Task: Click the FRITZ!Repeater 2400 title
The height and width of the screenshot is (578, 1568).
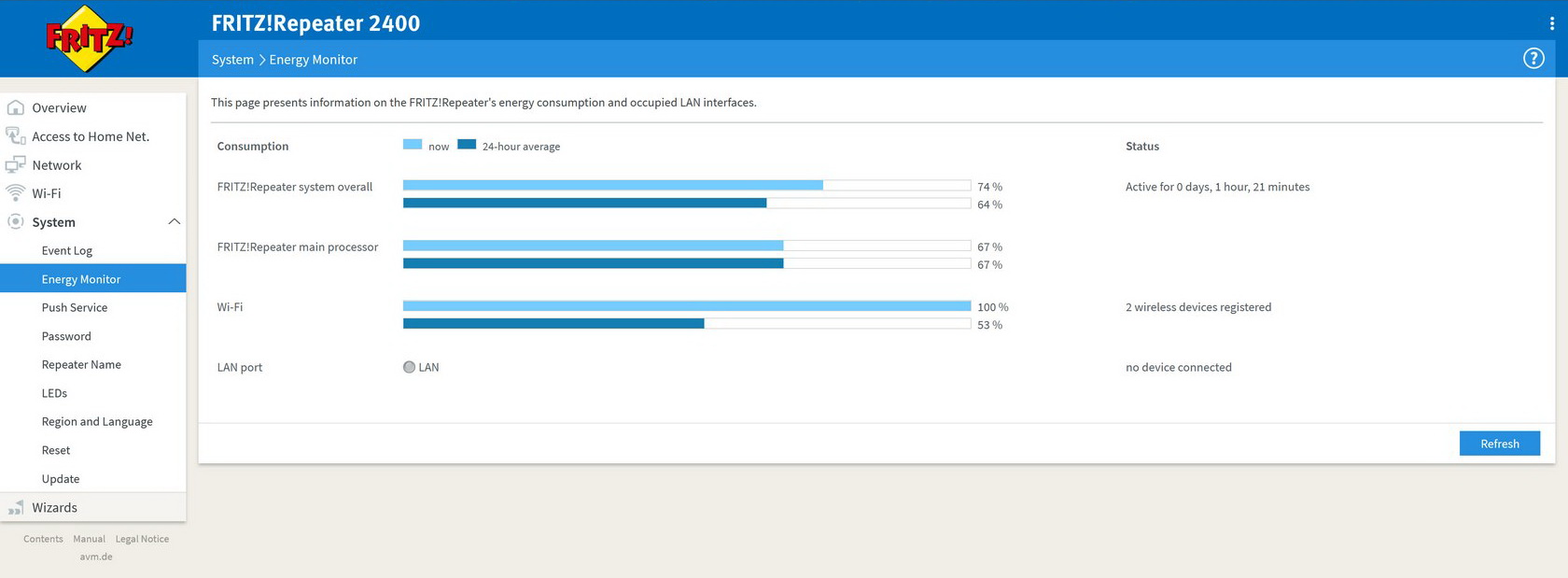Action: (315, 23)
